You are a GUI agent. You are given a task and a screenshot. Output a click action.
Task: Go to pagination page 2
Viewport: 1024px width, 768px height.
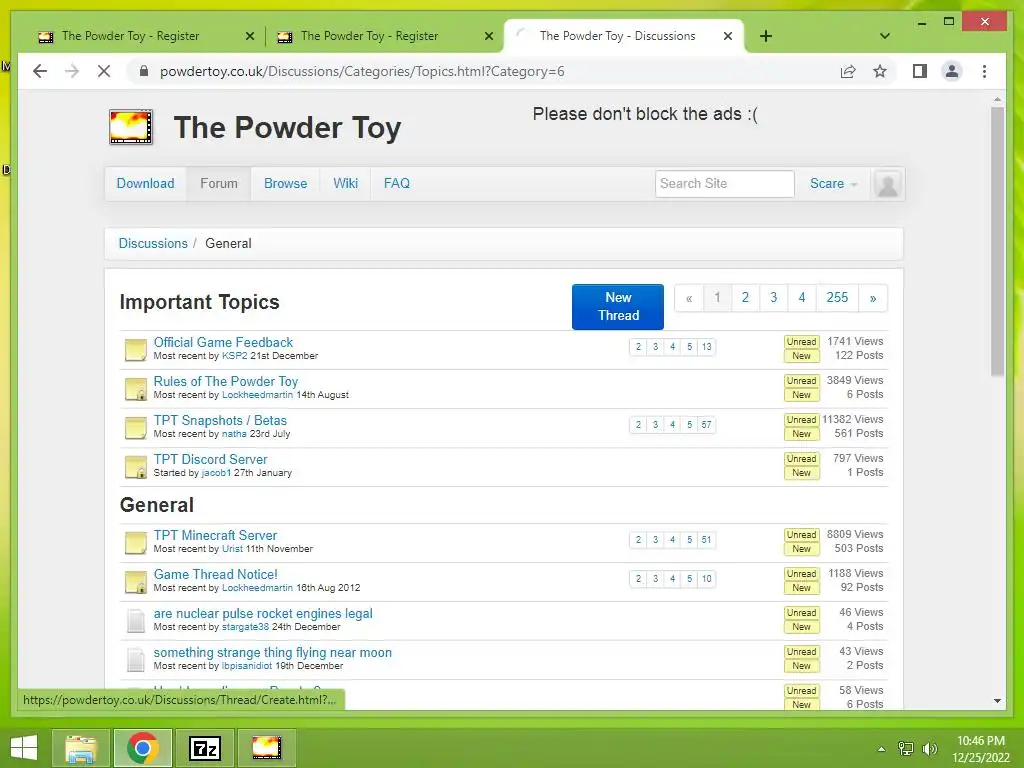coord(745,298)
